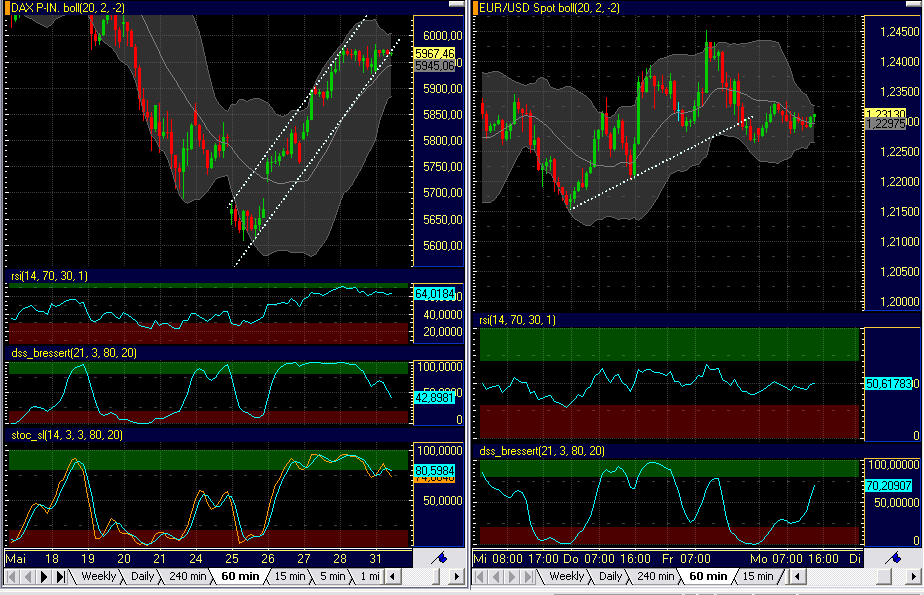Select the 240 min tab in DAX chart

(x=187, y=576)
